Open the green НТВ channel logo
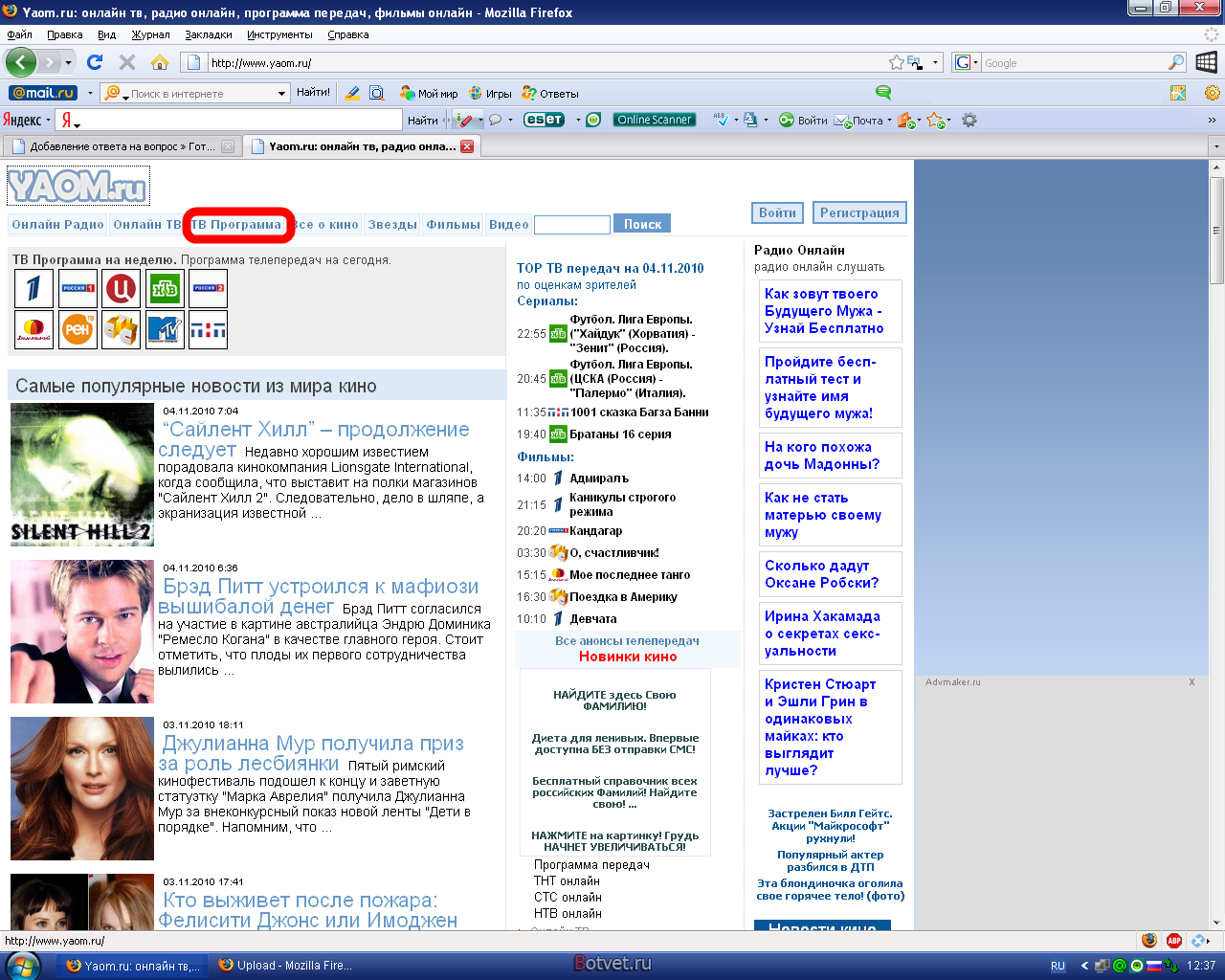The width and height of the screenshot is (1225, 980). point(165,288)
